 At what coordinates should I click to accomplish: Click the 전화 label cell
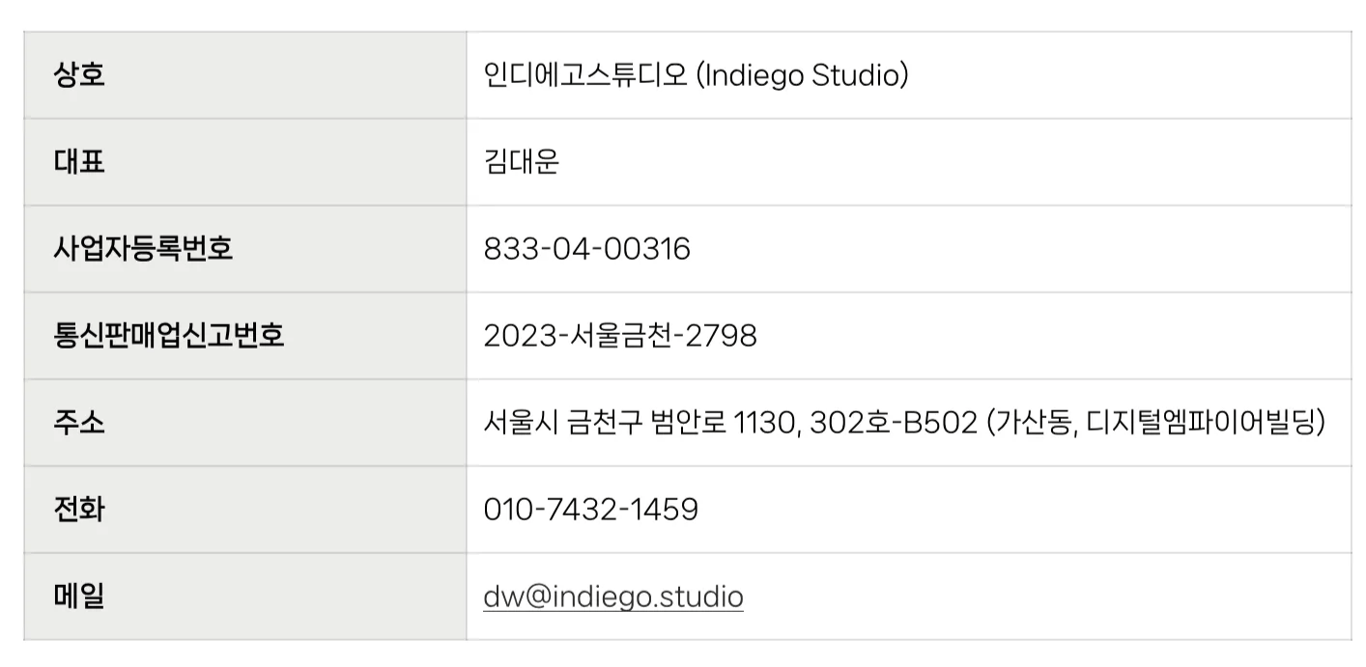[245, 510]
